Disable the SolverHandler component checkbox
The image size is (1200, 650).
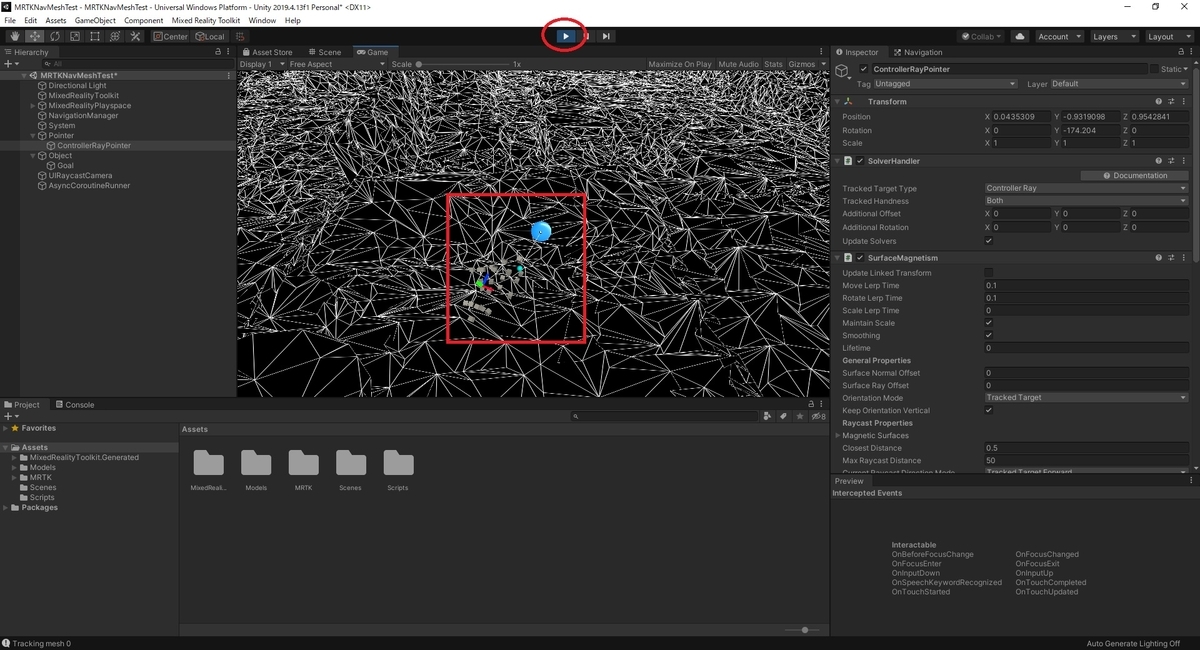pyautogui.click(x=860, y=160)
